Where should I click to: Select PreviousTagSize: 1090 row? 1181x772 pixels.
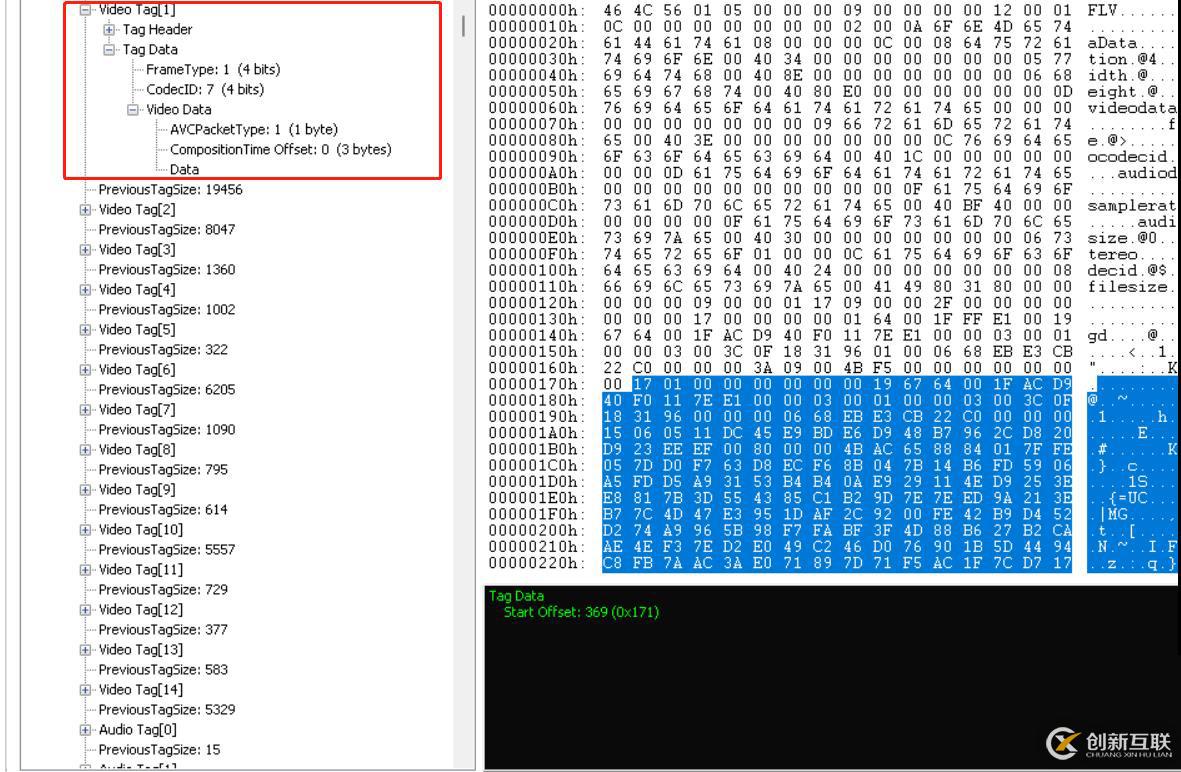pos(167,429)
